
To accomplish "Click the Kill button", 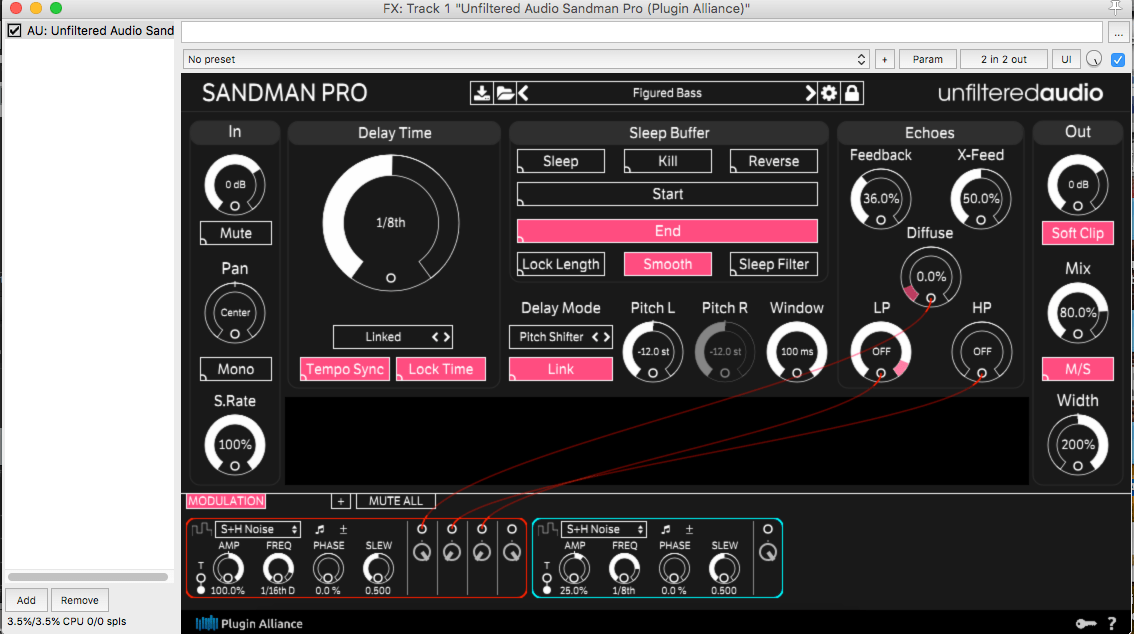I will pos(668,161).
